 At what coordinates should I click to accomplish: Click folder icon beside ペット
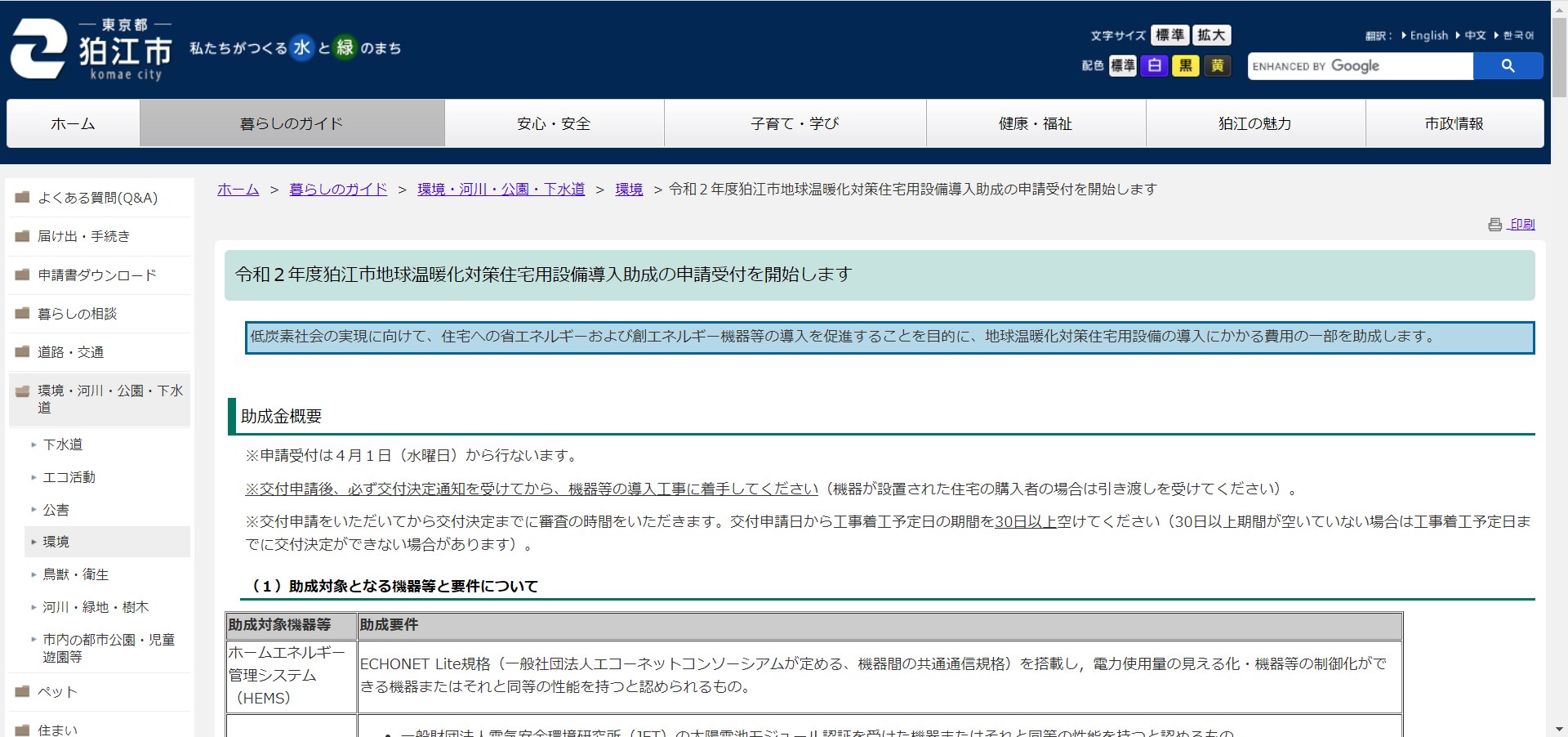(22, 691)
